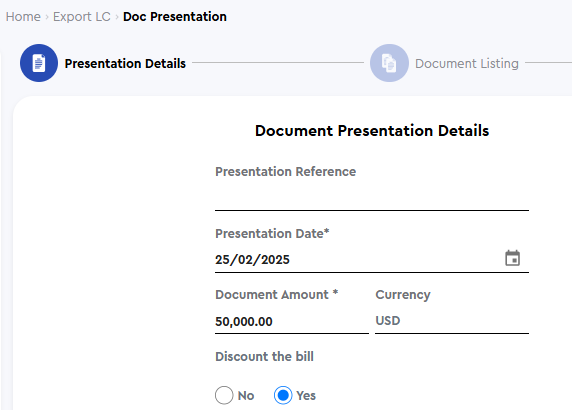Click the Presentation Date field label
572x410 pixels.
[x=272, y=233]
